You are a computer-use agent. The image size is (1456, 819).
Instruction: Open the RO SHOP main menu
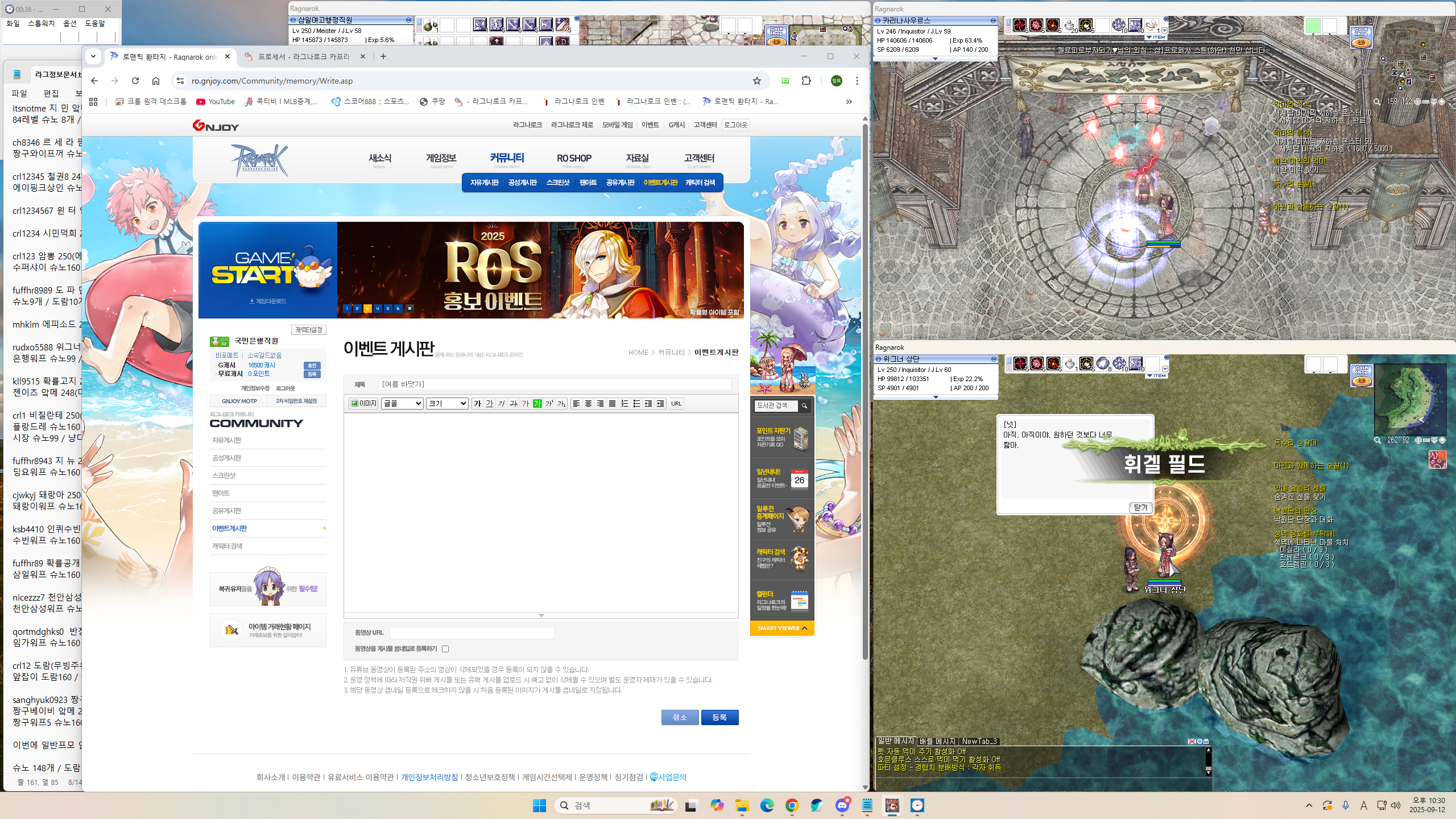(x=574, y=159)
